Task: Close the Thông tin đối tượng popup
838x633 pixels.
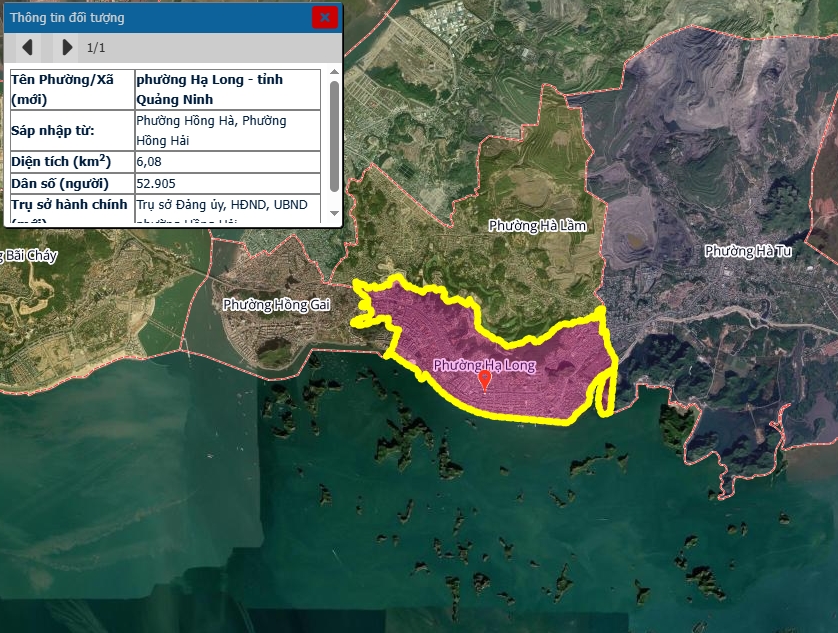Action: [324, 17]
